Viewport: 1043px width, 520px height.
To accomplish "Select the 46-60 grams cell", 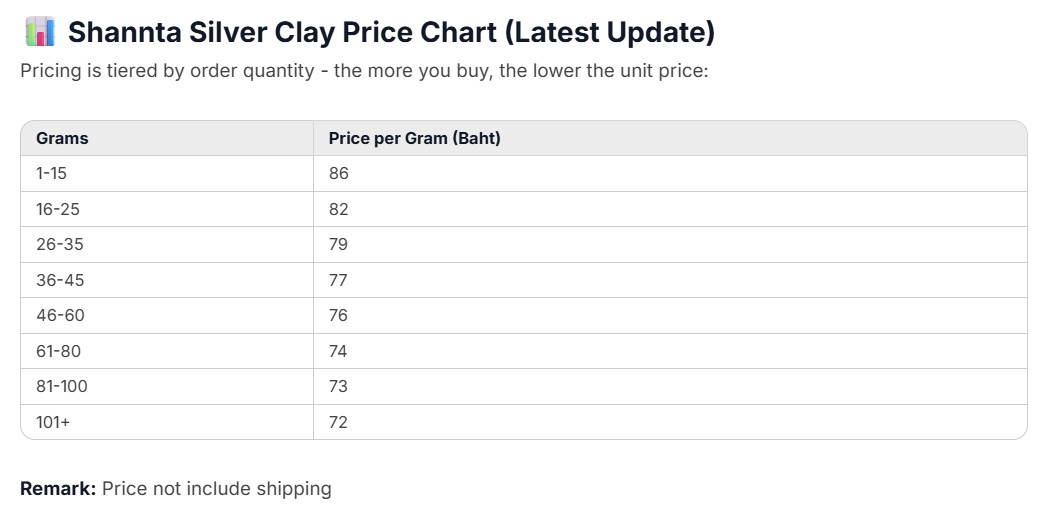I will tap(60, 315).
